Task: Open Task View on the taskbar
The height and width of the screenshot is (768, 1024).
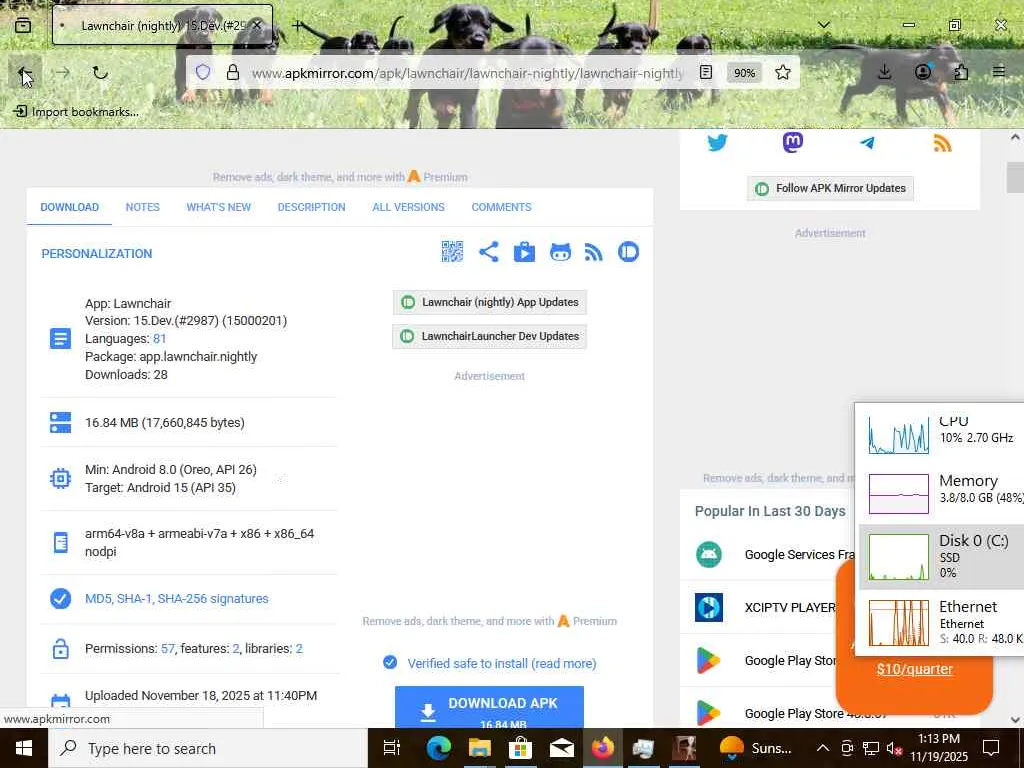Action: pos(392,748)
